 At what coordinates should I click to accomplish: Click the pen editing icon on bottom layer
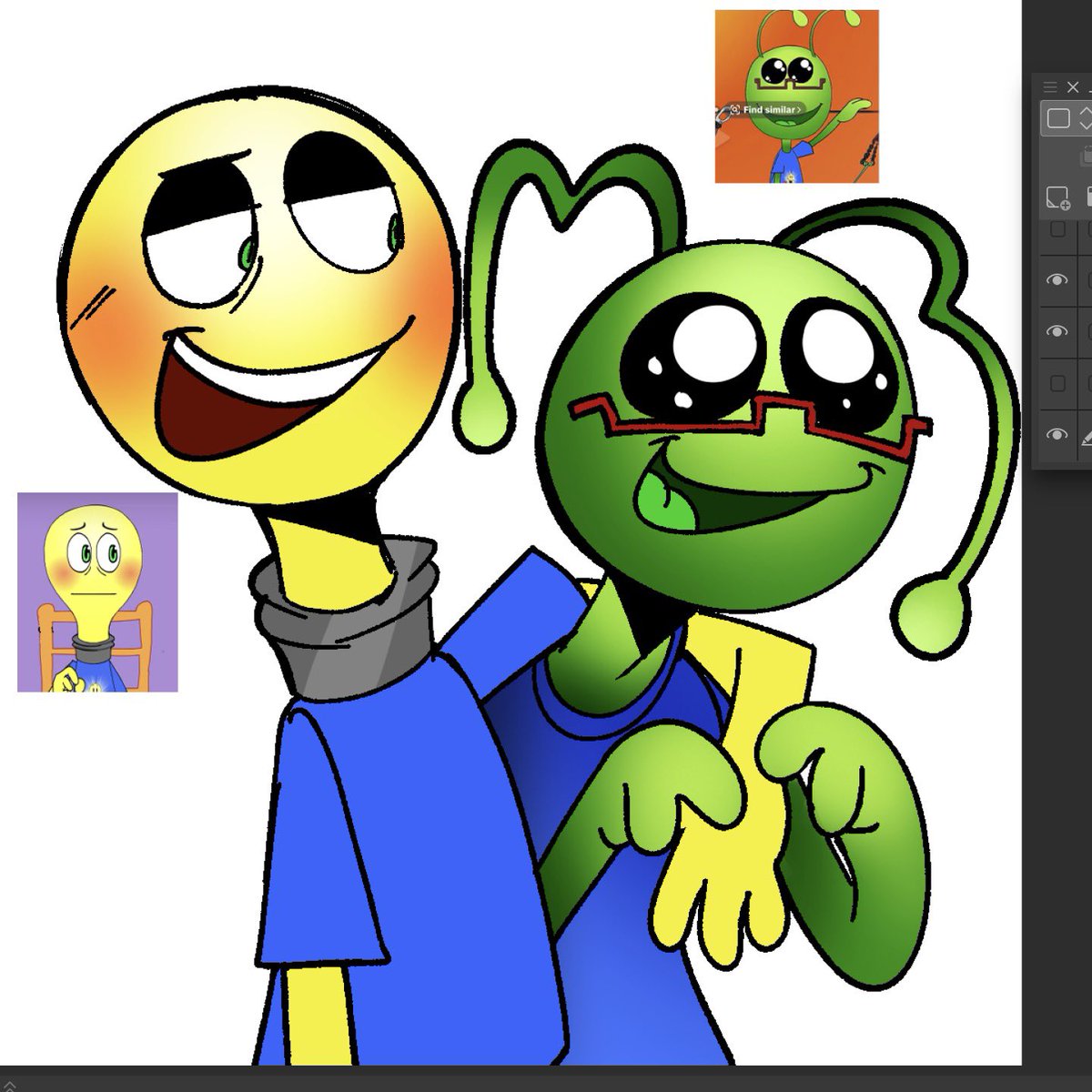coord(1086,438)
